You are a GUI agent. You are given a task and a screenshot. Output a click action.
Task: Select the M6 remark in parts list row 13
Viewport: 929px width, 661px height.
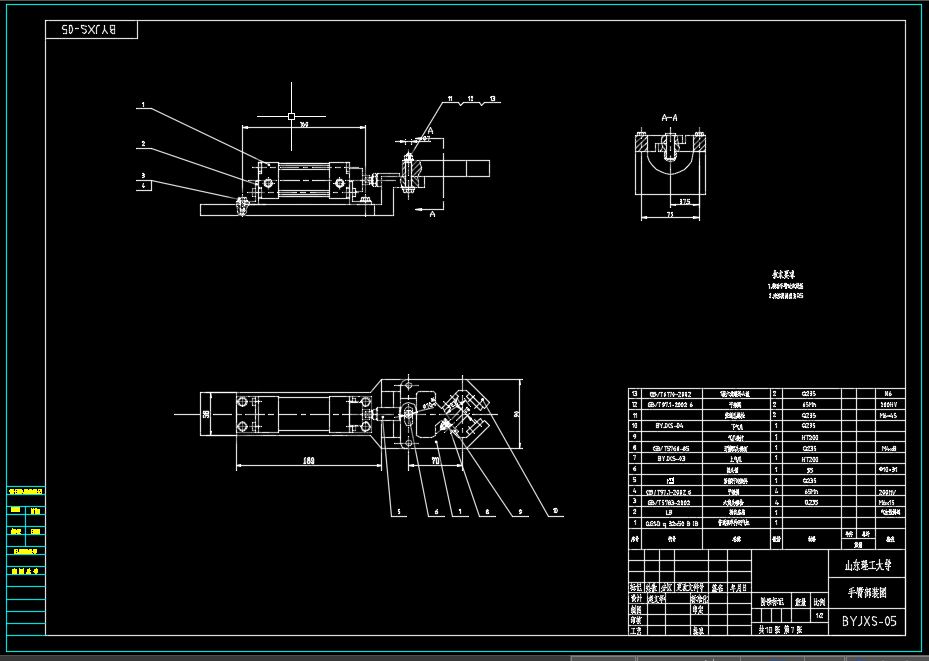tap(888, 393)
